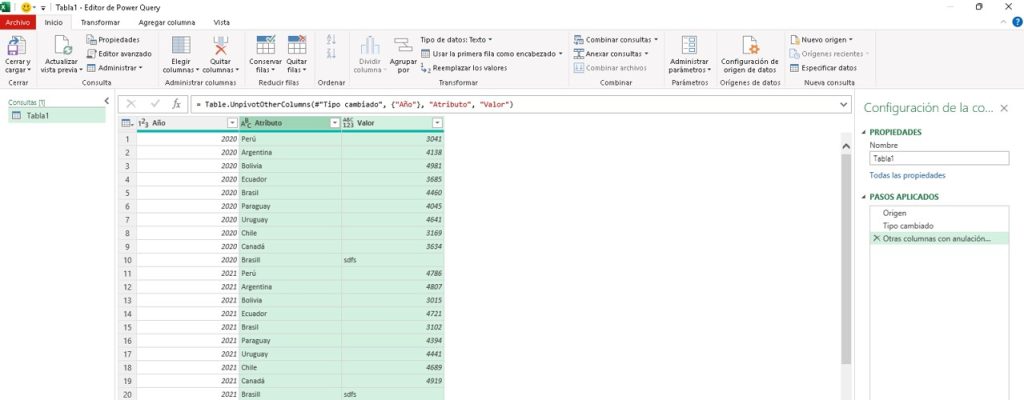The height and width of the screenshot is (400, 1024).
Task: Collapse the Consultas pane
Action: point(107,101)
